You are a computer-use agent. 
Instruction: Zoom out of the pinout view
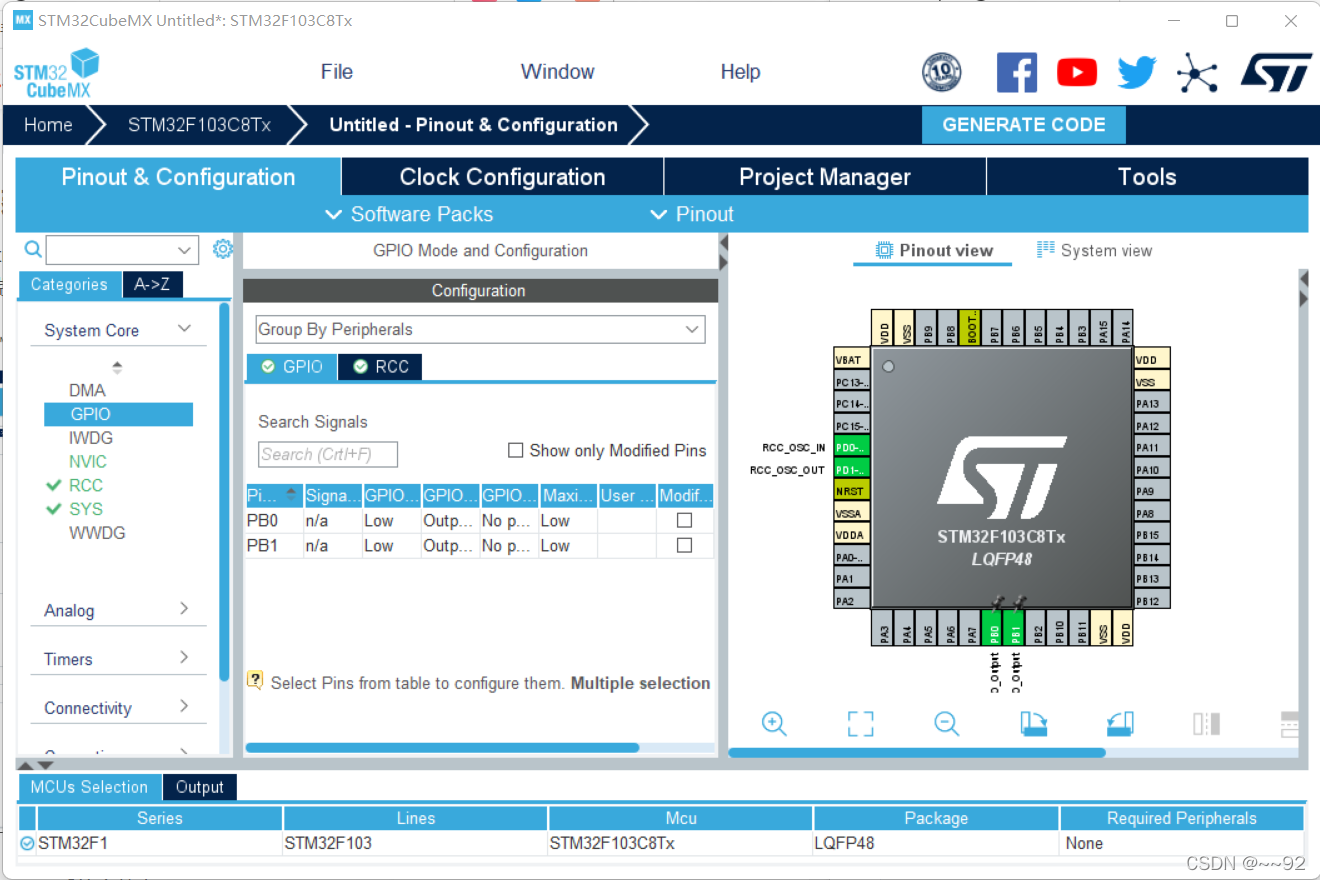click(946, 724)
